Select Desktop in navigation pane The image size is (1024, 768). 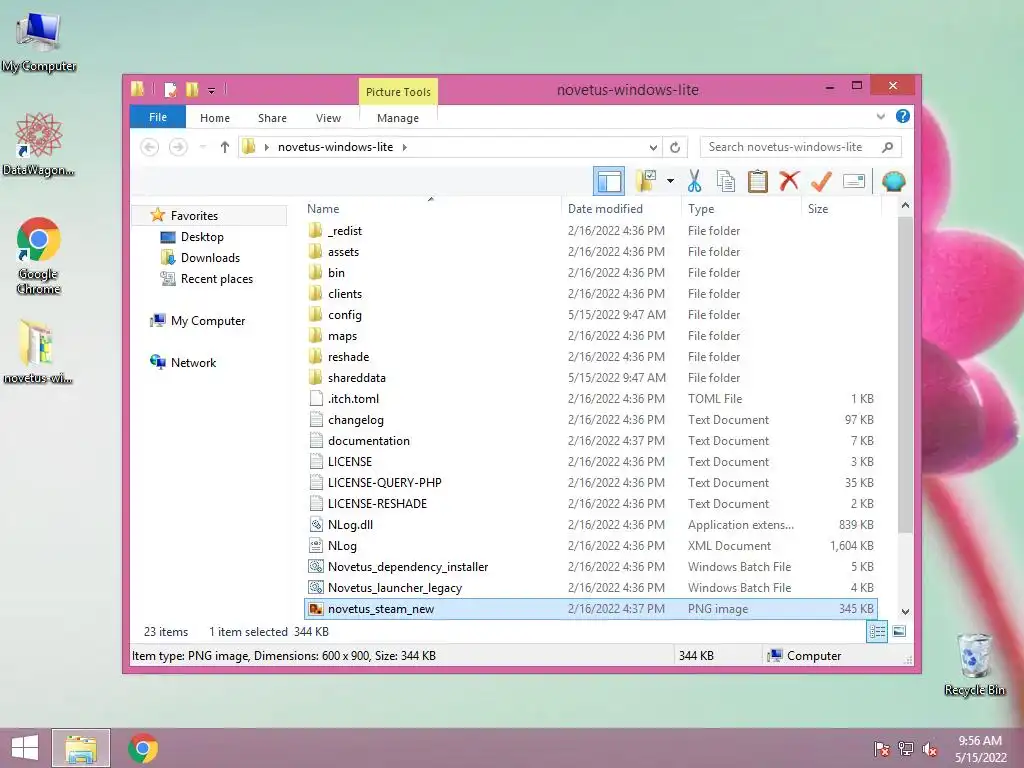coord(202,236)
